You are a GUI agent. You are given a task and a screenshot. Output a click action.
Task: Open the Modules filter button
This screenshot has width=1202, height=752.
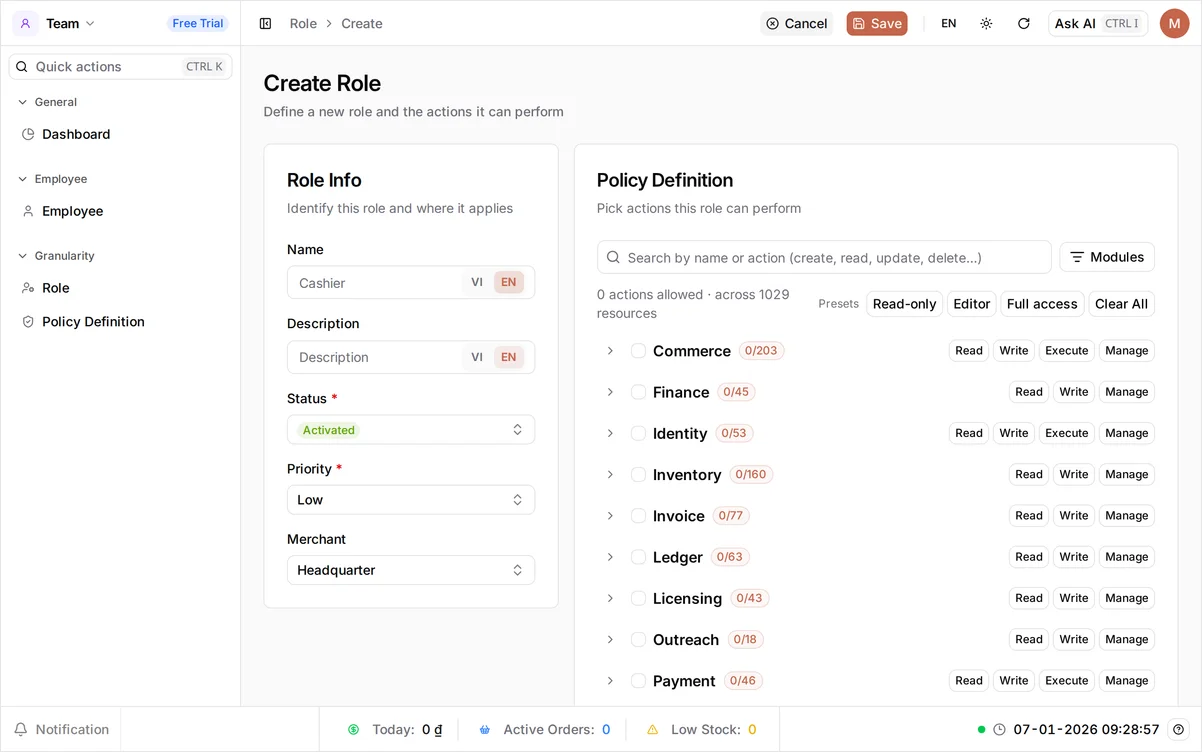(1107, 257)
